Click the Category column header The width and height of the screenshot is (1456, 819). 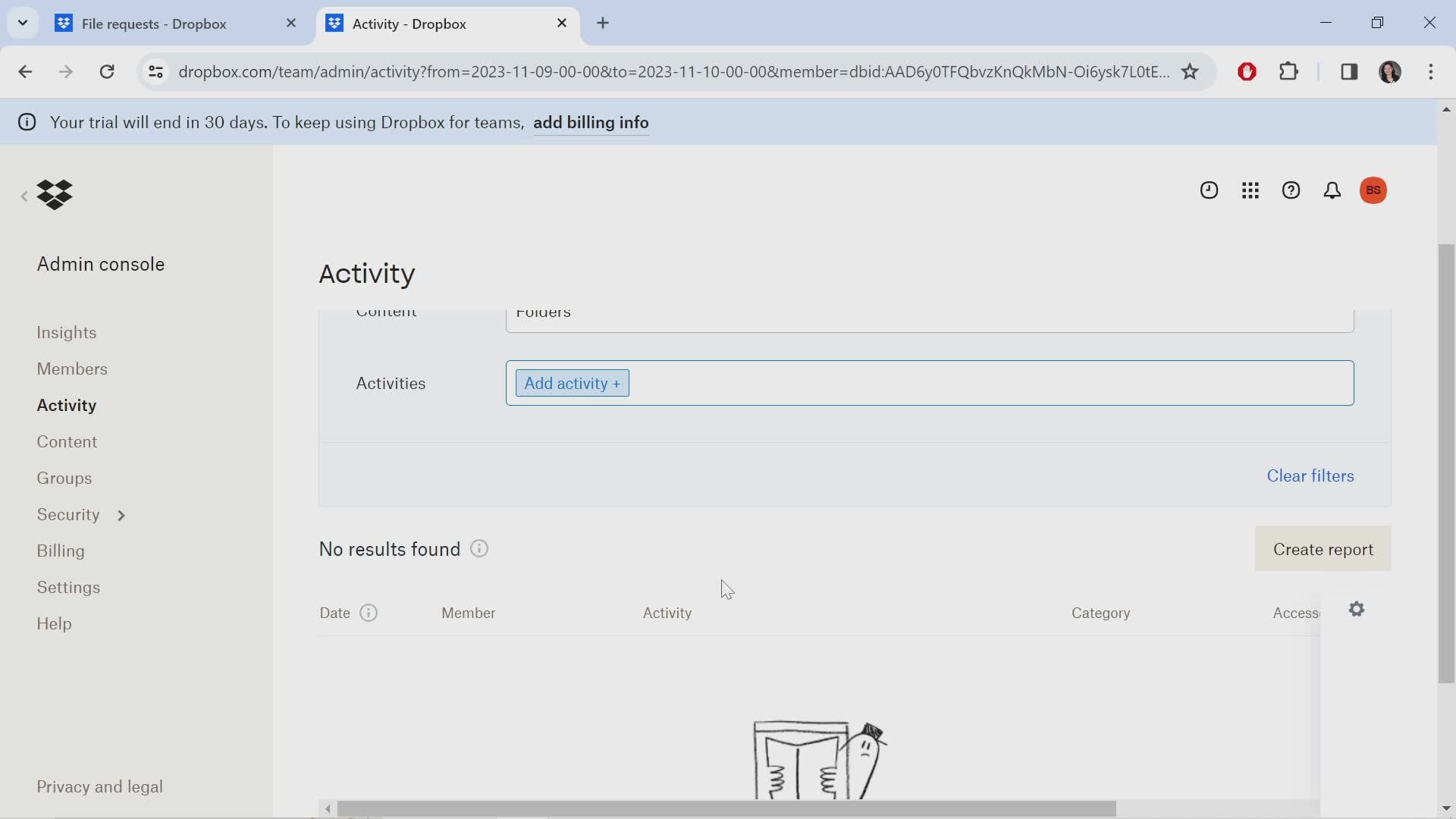tap(1101, 612)
